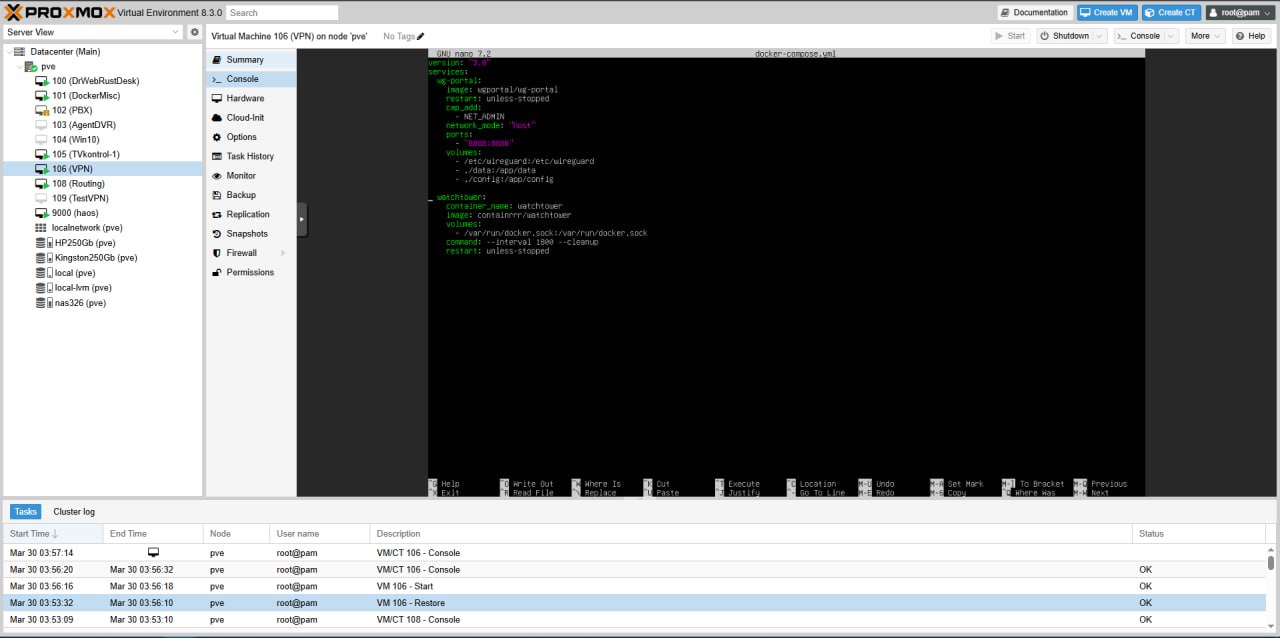This screenshot has height=638, width=1280.
Task: Click the Start button
Action: (x=1009, y=36)
